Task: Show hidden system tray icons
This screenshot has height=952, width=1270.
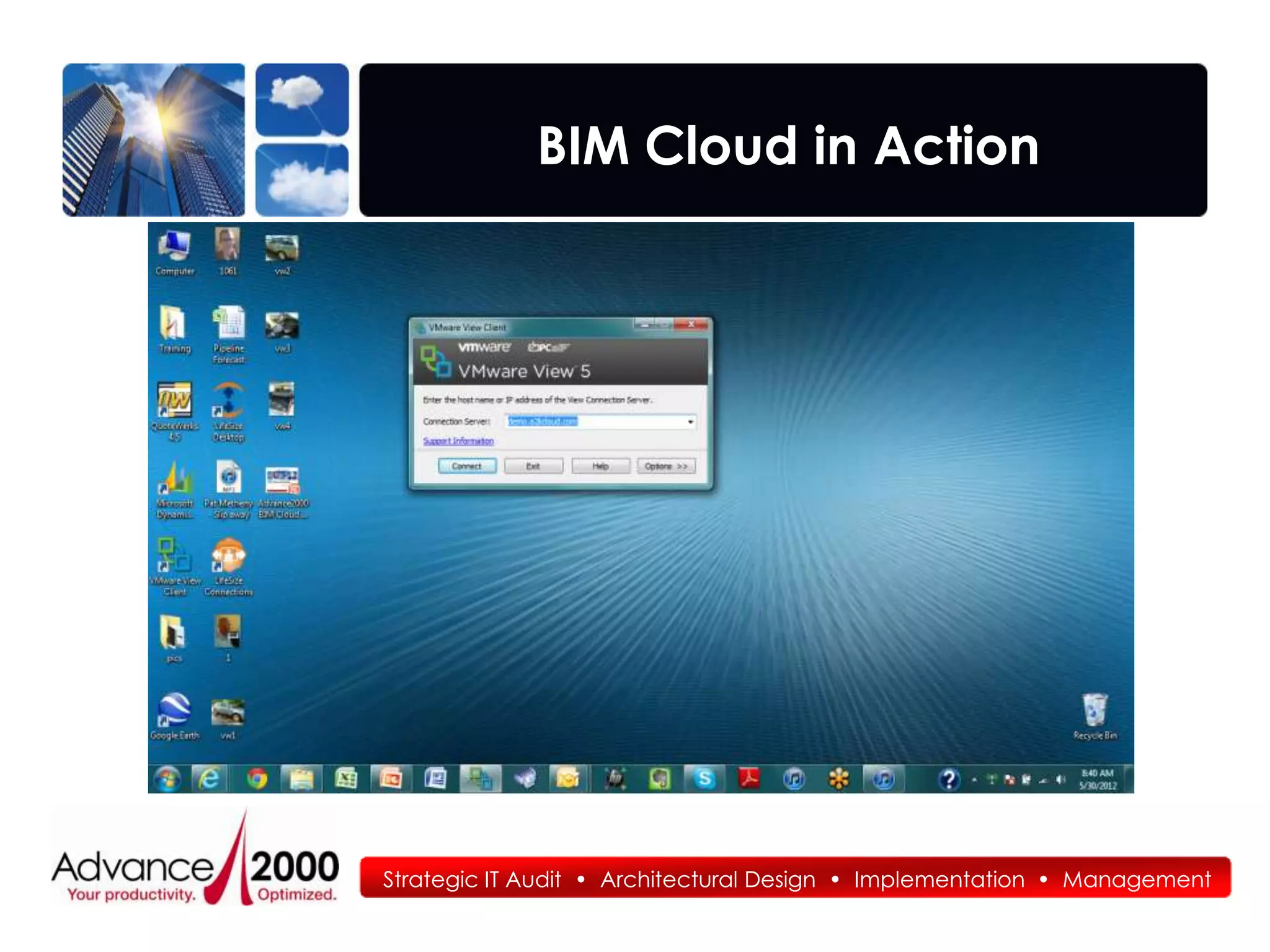Action: click(974, 780)
